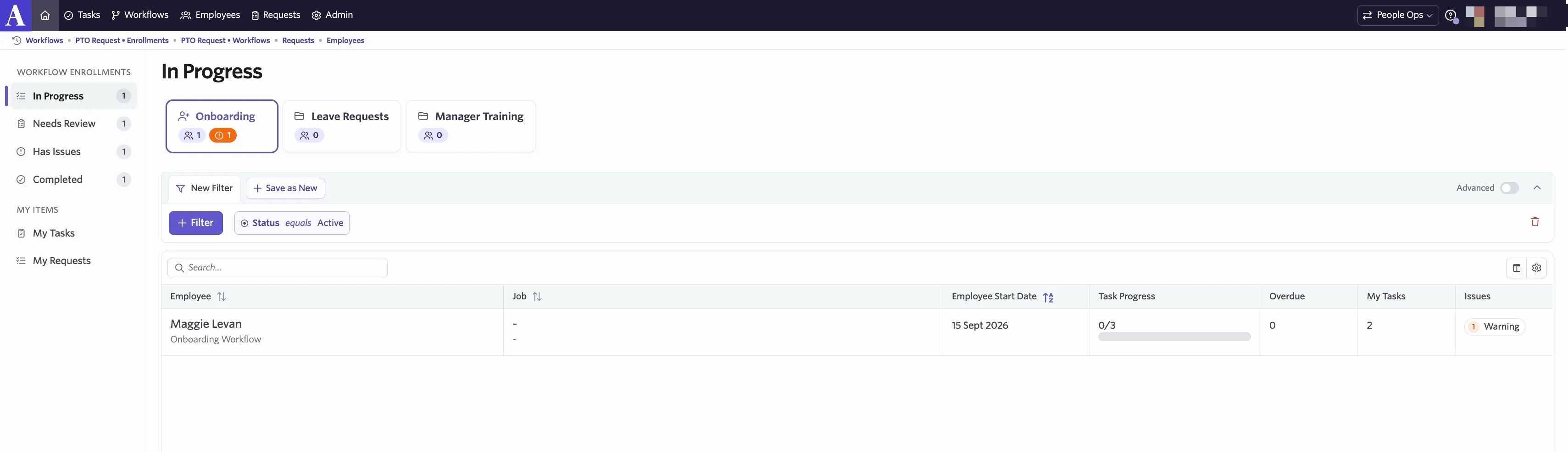Screen dimensions: 1568x452
Task: Click the Warning issue badge for Maggie Levan
Action: coord(1494,327)
